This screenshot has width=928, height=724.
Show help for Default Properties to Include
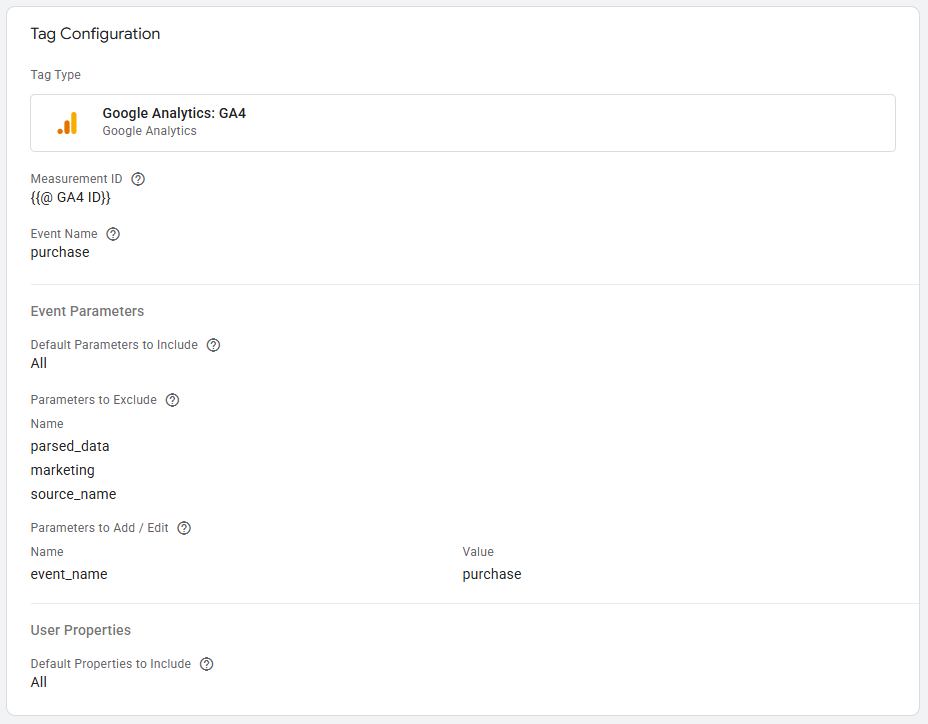click(206, 664)
